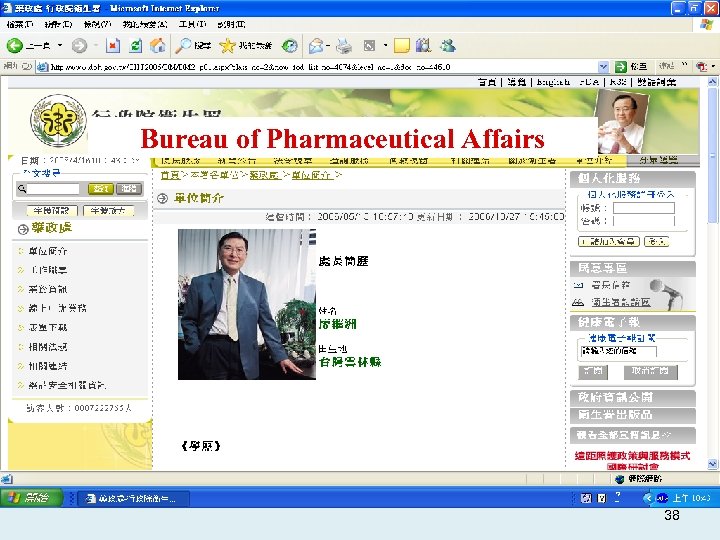
Task: Select 單位簡介 in the left sidebar menu
Action: click(x=48, y=251)
